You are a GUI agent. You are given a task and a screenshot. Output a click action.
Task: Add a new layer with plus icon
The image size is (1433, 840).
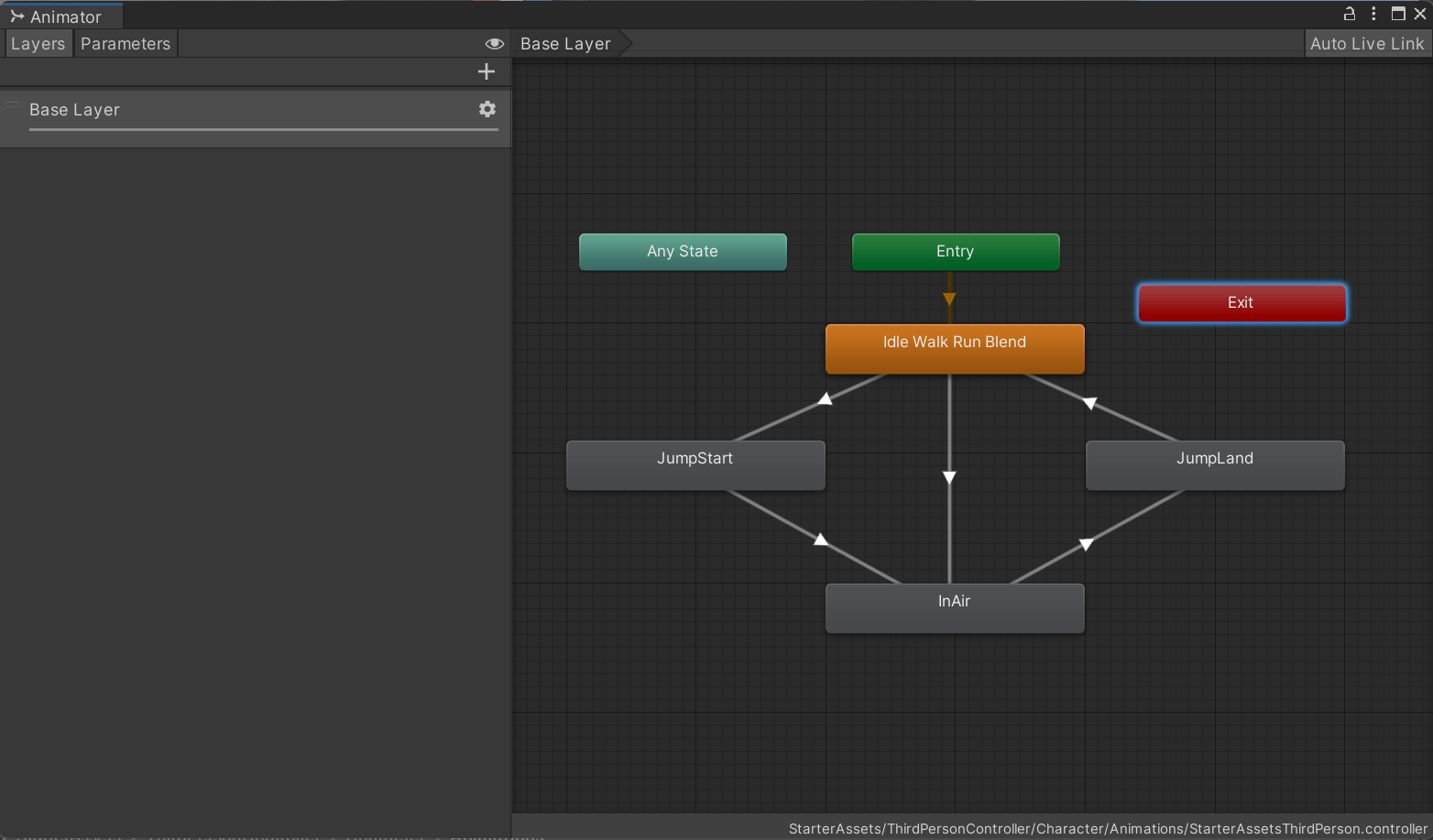[487, 71]
